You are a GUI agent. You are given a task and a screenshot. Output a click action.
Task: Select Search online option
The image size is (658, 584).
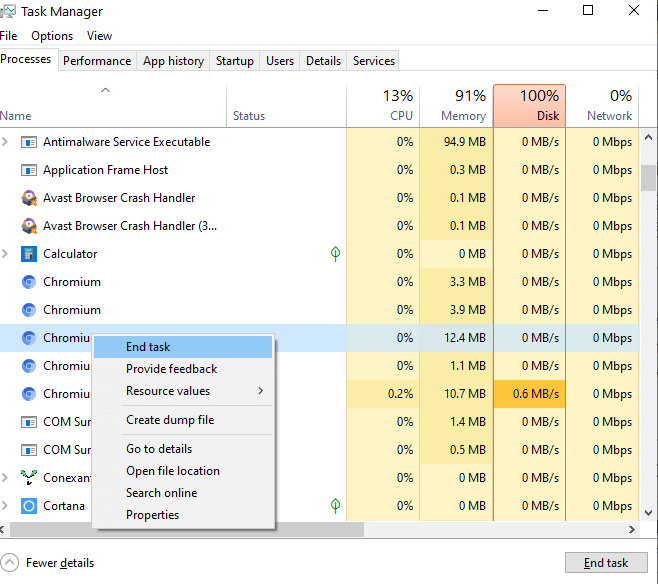pyautogui.click(x=183, y=493)
